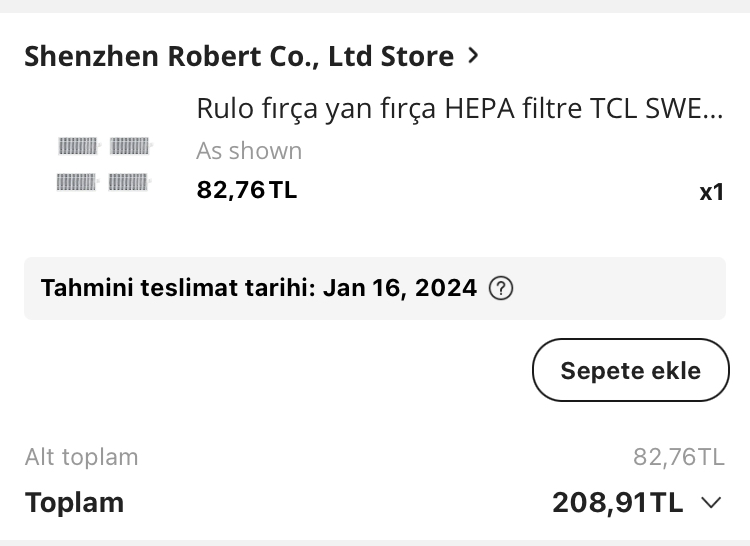The width and height of the screenshot is (750, 546).
Task: Open Shenzhen Robert Co., Ltd Store page
Action: click(x=239, y=56)
